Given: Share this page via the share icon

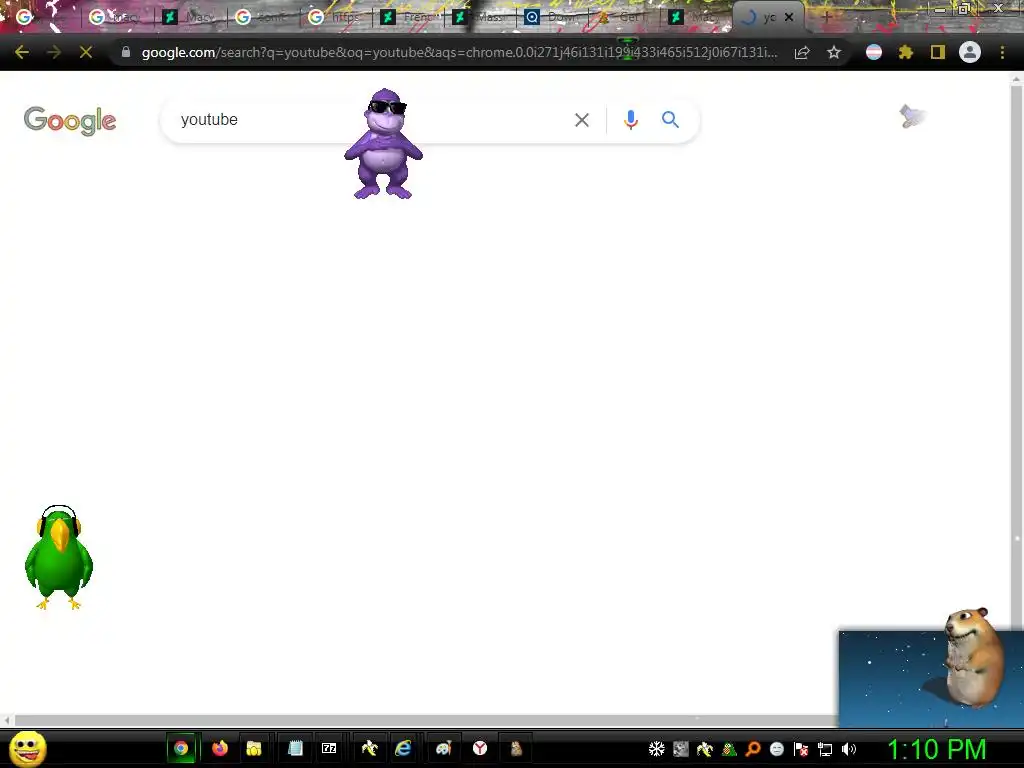Looking at the screenshot, I should pyautogui.click(x=802, y=52).
